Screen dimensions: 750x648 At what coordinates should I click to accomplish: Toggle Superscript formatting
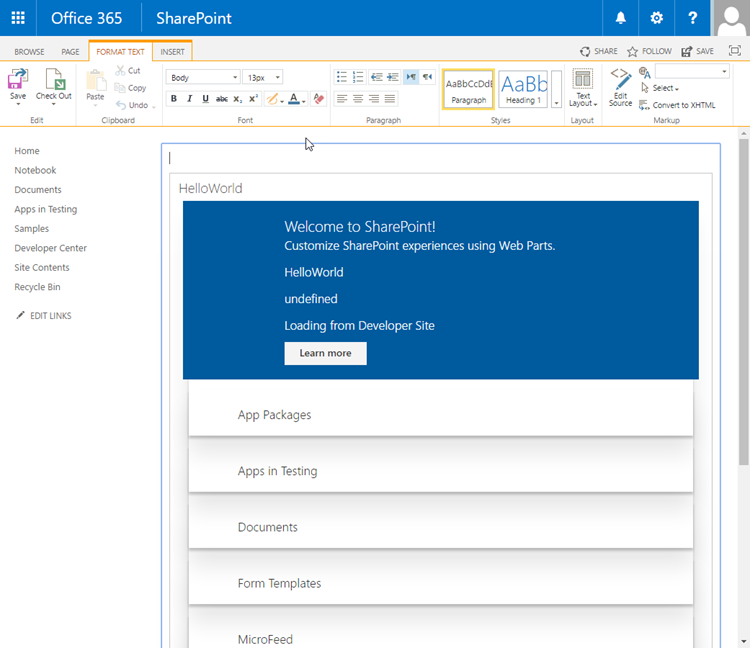click(x=254, y=99)
